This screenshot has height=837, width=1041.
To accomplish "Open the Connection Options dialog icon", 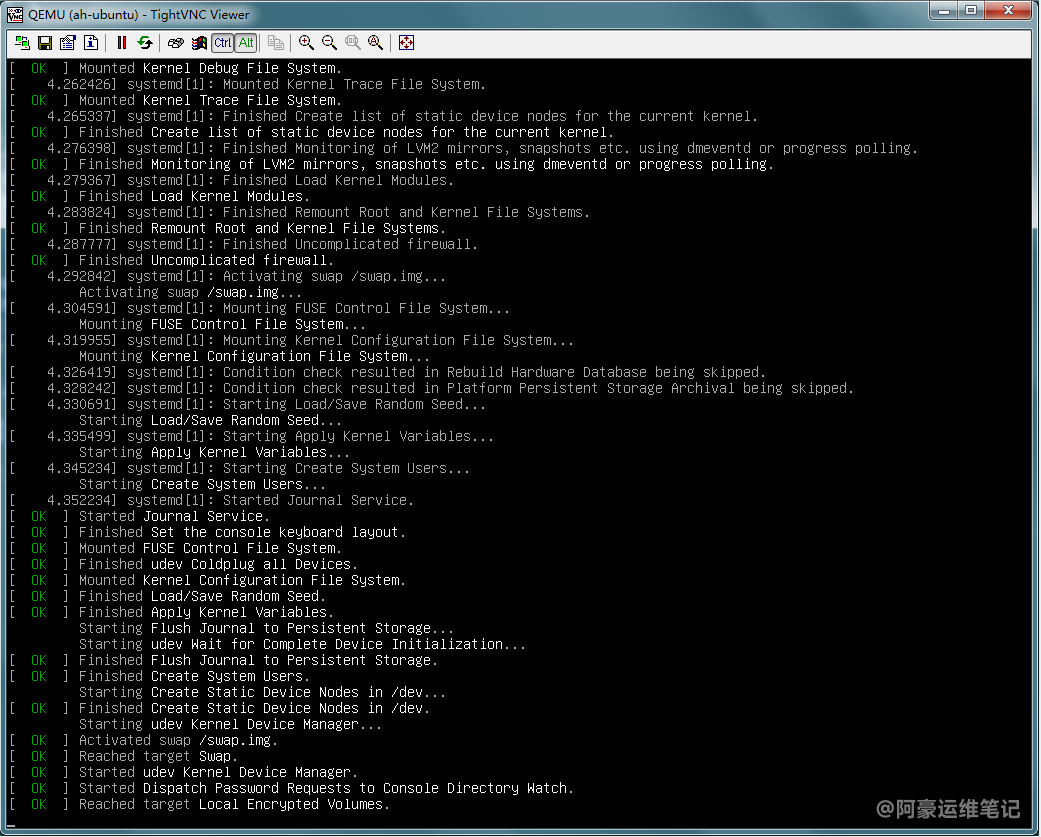I will (x=68, y=43).
